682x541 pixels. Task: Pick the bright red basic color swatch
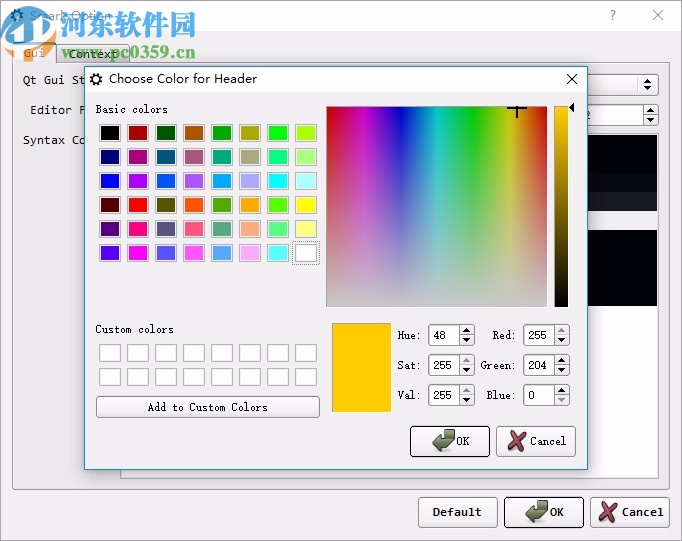pyautogui.click(x=138, y=205)
